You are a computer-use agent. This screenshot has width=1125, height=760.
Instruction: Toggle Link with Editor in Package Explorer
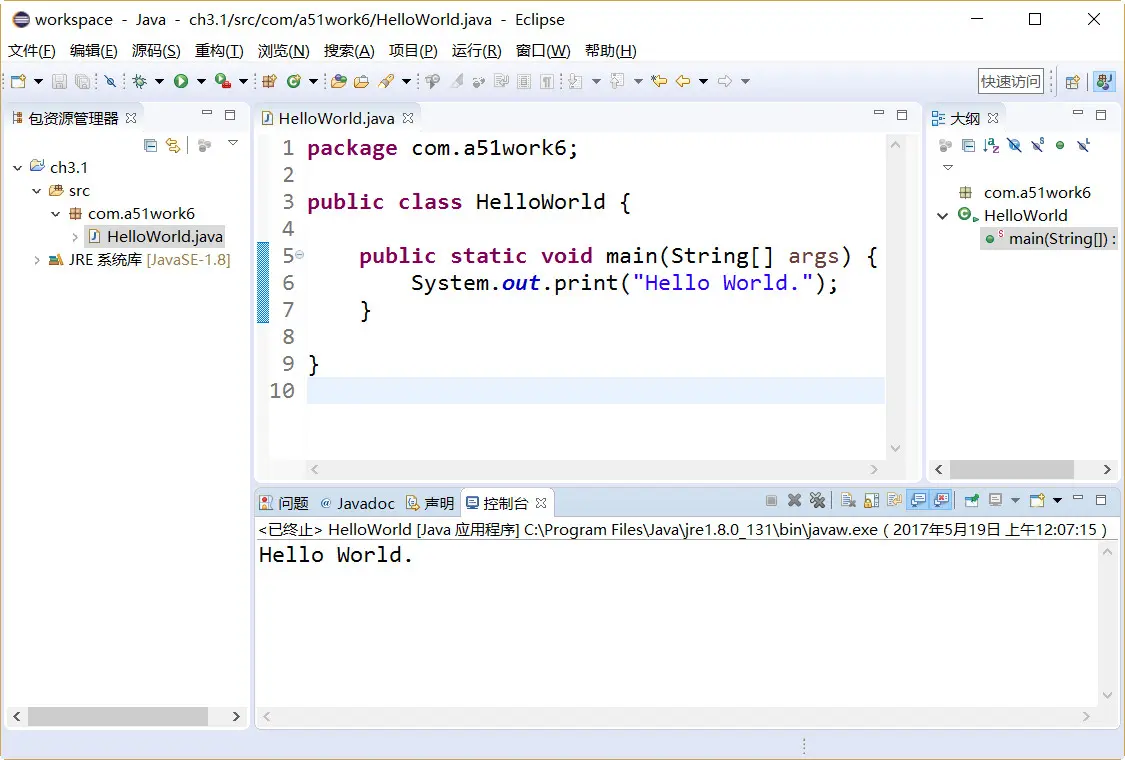[173, 146]
